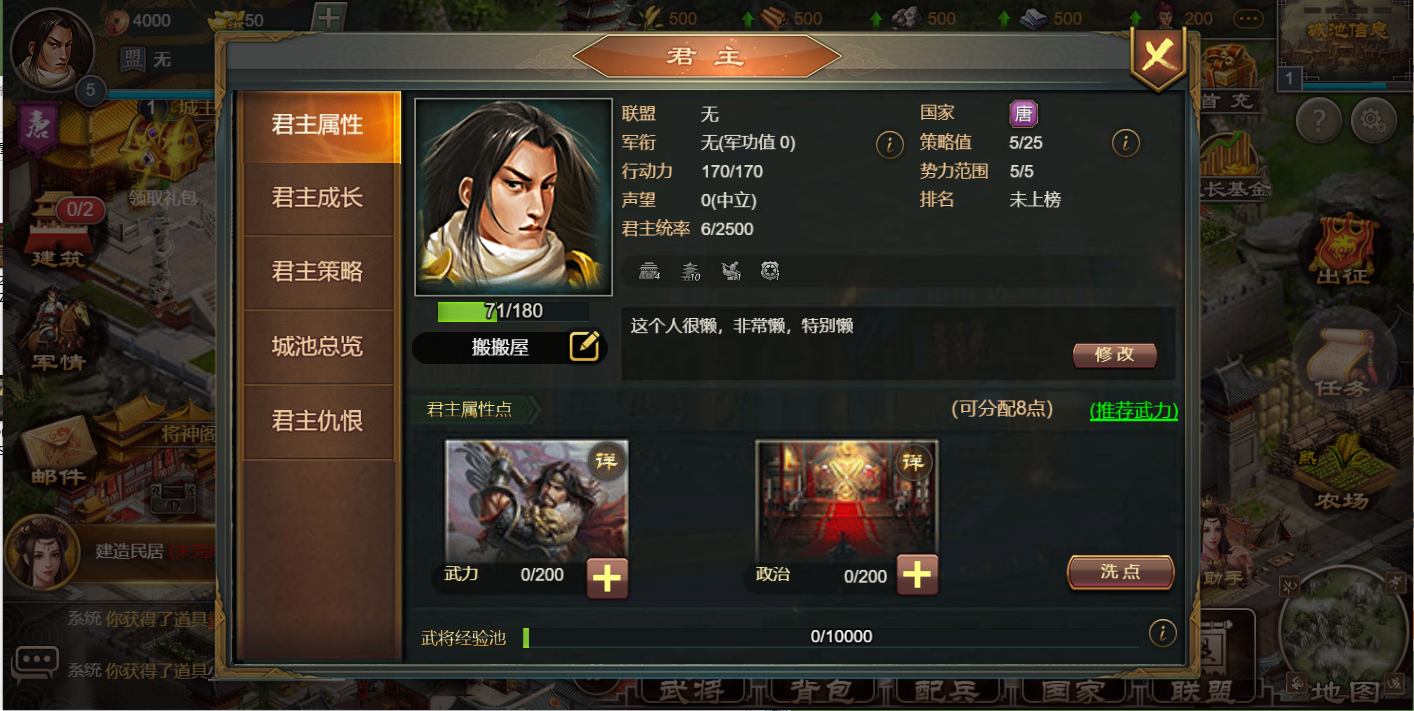Add a point to 政治 attribute
This screenshot has height=711, width=1414.
(917, 575)
